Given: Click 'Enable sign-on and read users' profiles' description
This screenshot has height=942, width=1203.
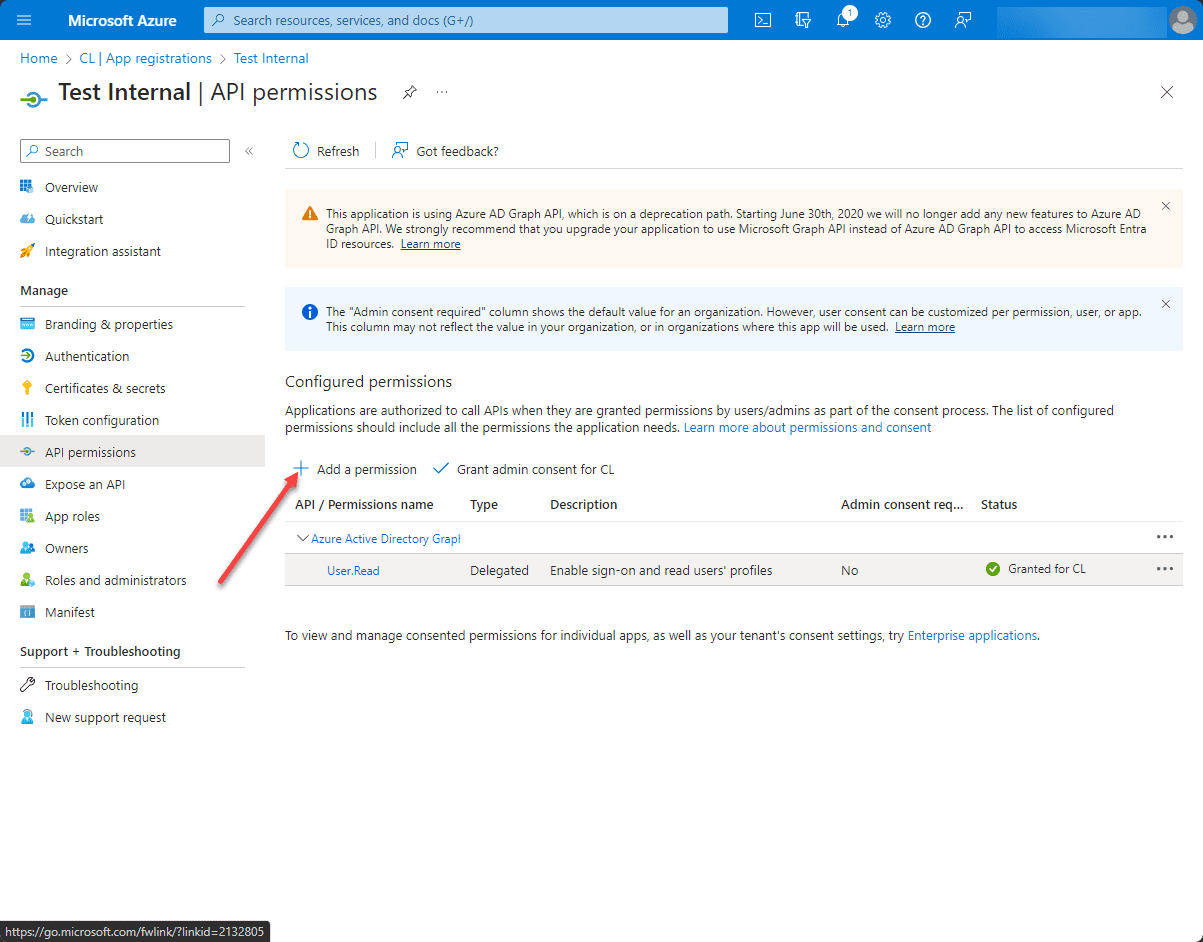Looking at the screenshot, I should click(661, 570).
